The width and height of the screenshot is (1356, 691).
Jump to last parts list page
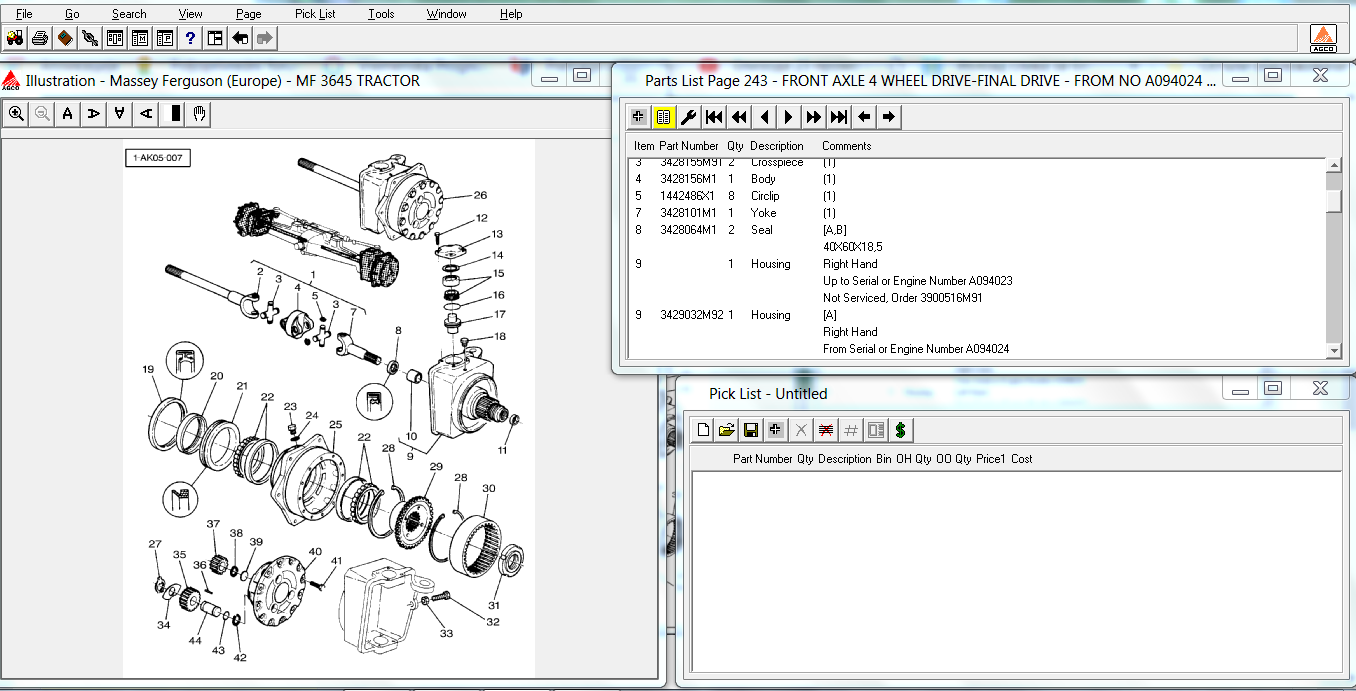(839, 117)
